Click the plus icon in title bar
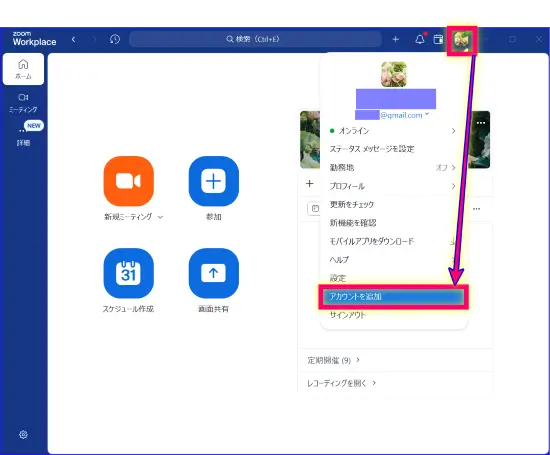The height and width of the screenshot is (455, 550). (x=396, y=39)
